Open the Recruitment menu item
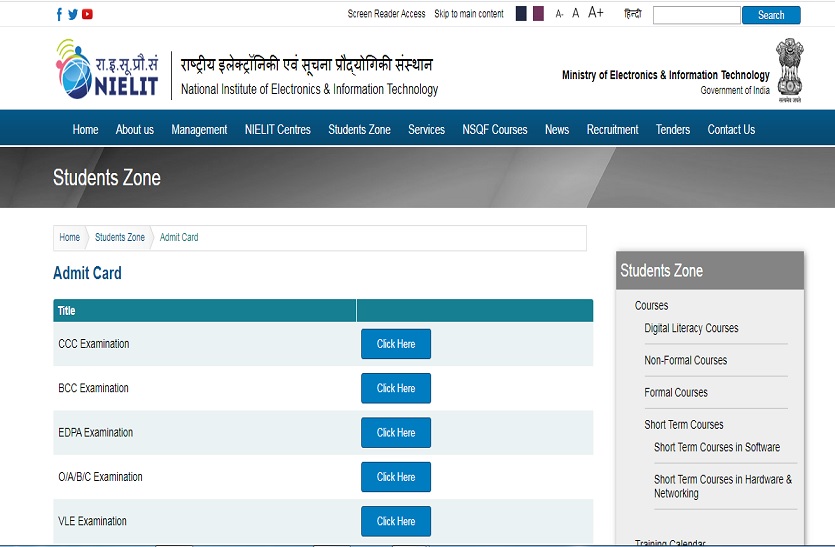835x547 pixels. point(612,129)
